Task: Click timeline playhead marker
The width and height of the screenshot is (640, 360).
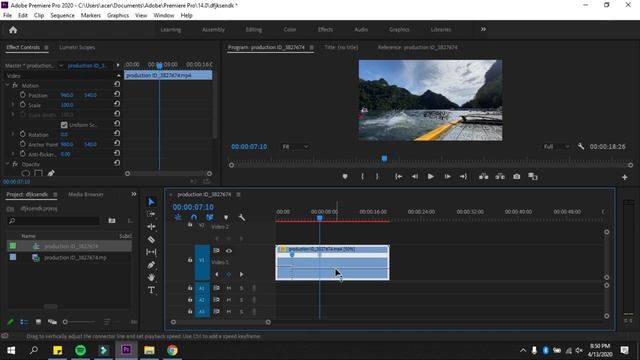Action: [x=320, y=218]
